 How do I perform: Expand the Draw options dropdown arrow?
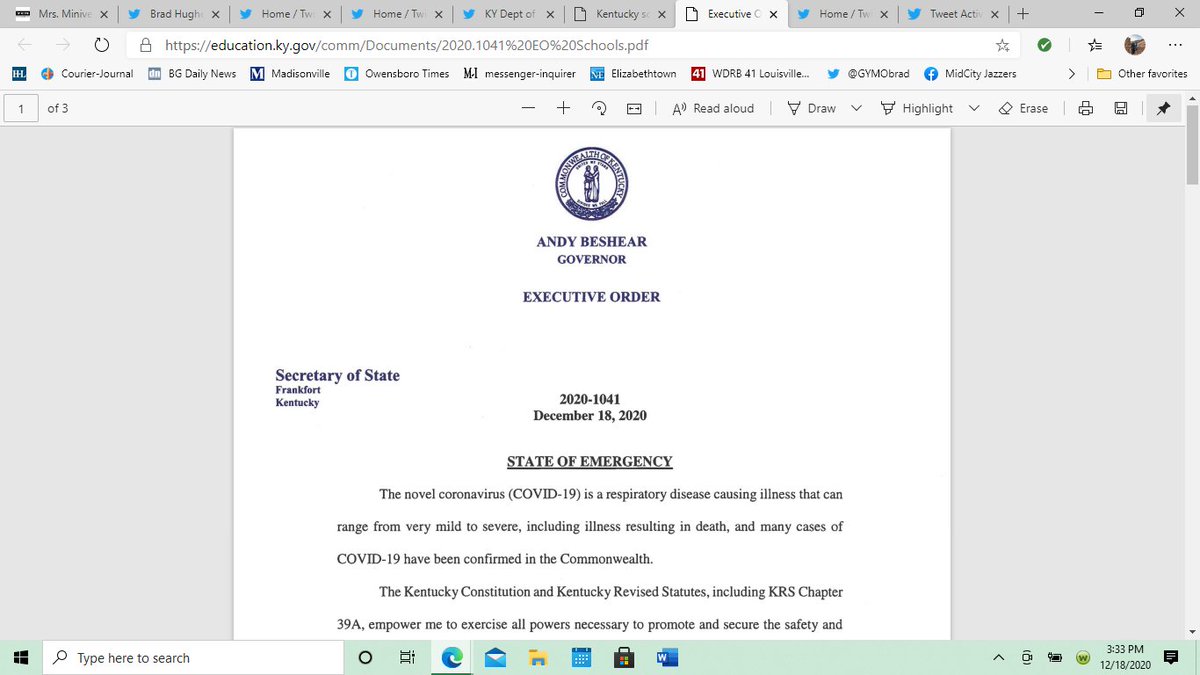pos(856,108)
